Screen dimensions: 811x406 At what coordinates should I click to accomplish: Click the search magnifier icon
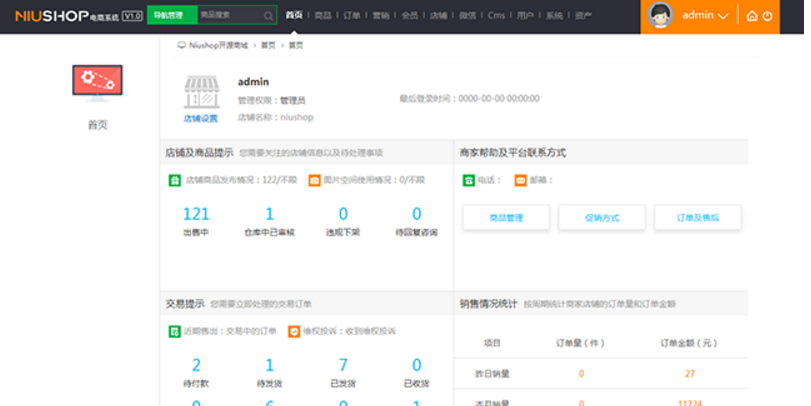pos(268,16)
